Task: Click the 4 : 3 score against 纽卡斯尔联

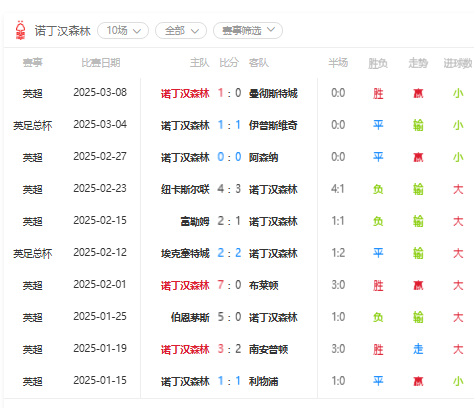Action: click(229, 189)
